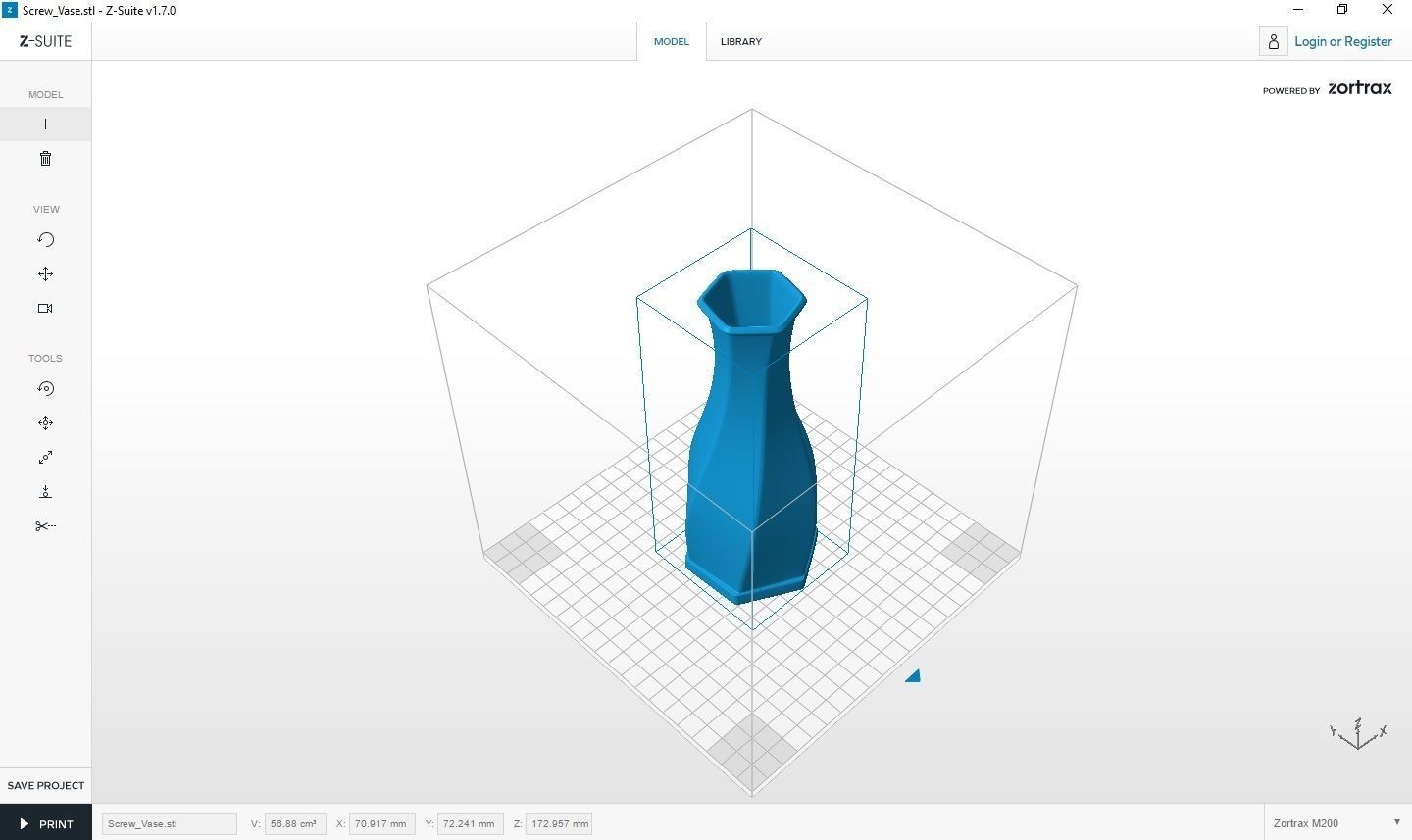Viewport: 1412px width, 840px height.
Task: Select the rotate model tool
Action: [x=45, y=389]
